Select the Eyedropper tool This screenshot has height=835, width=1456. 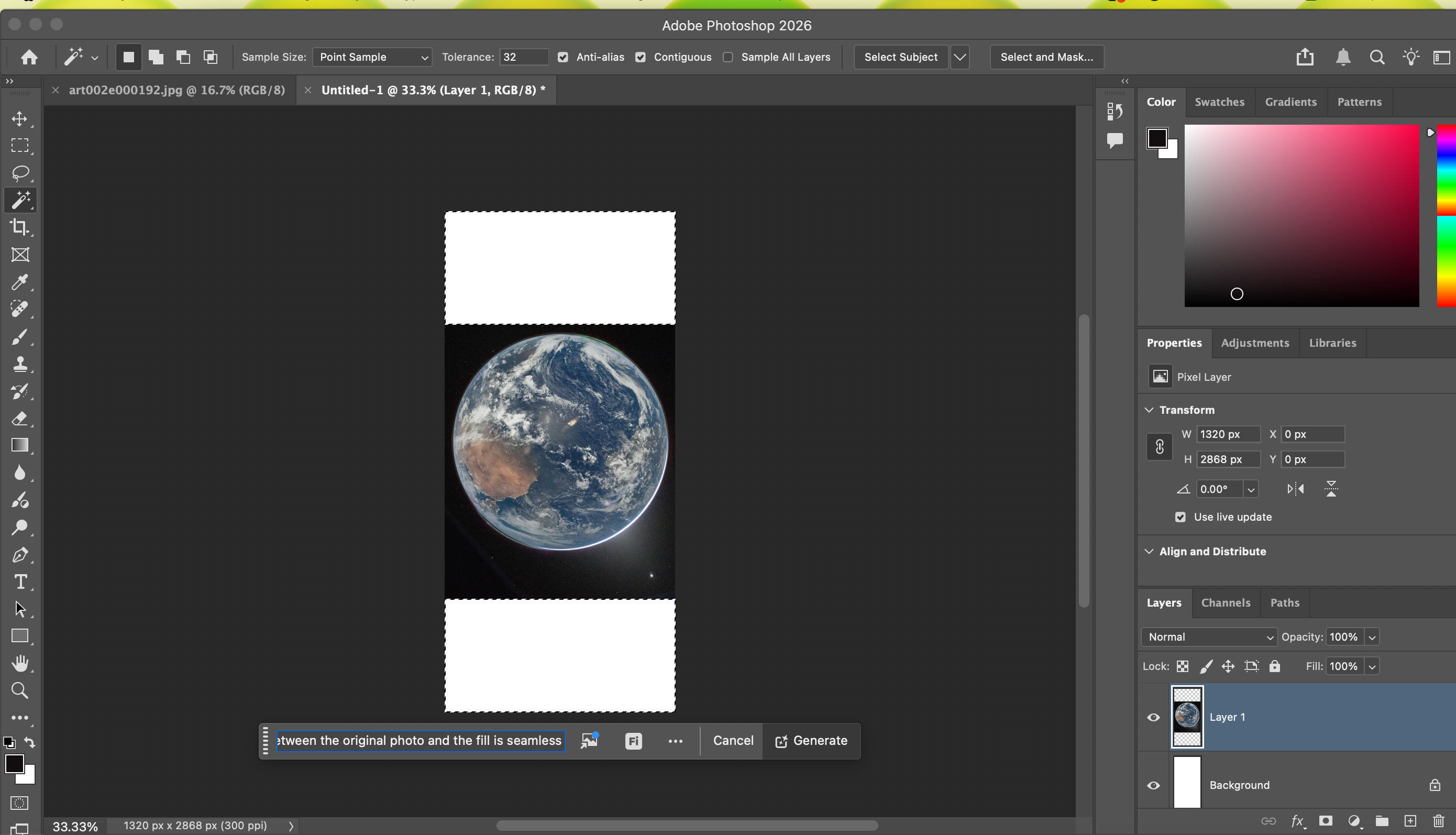(x=20, y=282)
